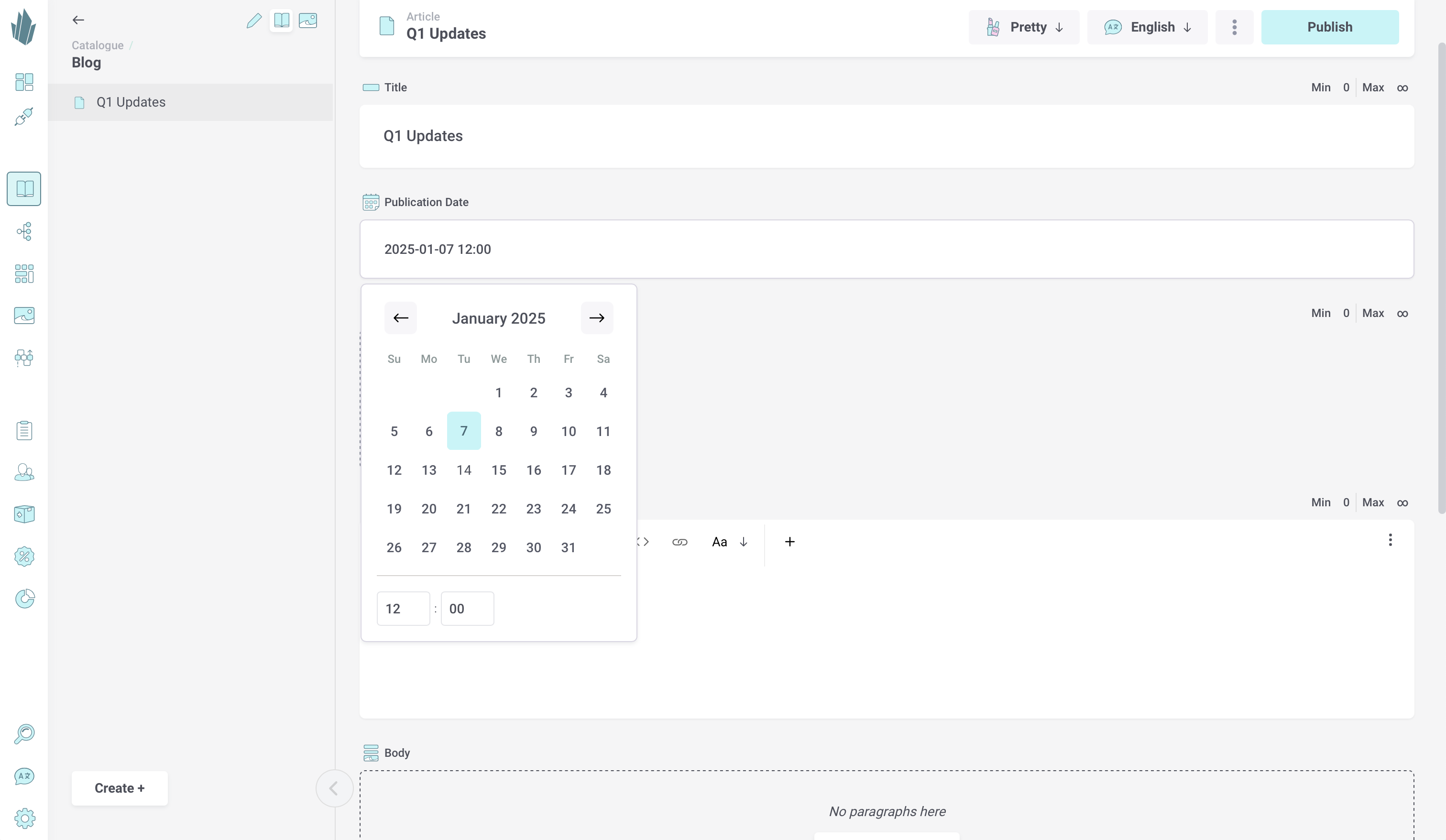Open the topics tree icon in sidebar
This screenshot has width=1446, height=840.
click(24, 231)
